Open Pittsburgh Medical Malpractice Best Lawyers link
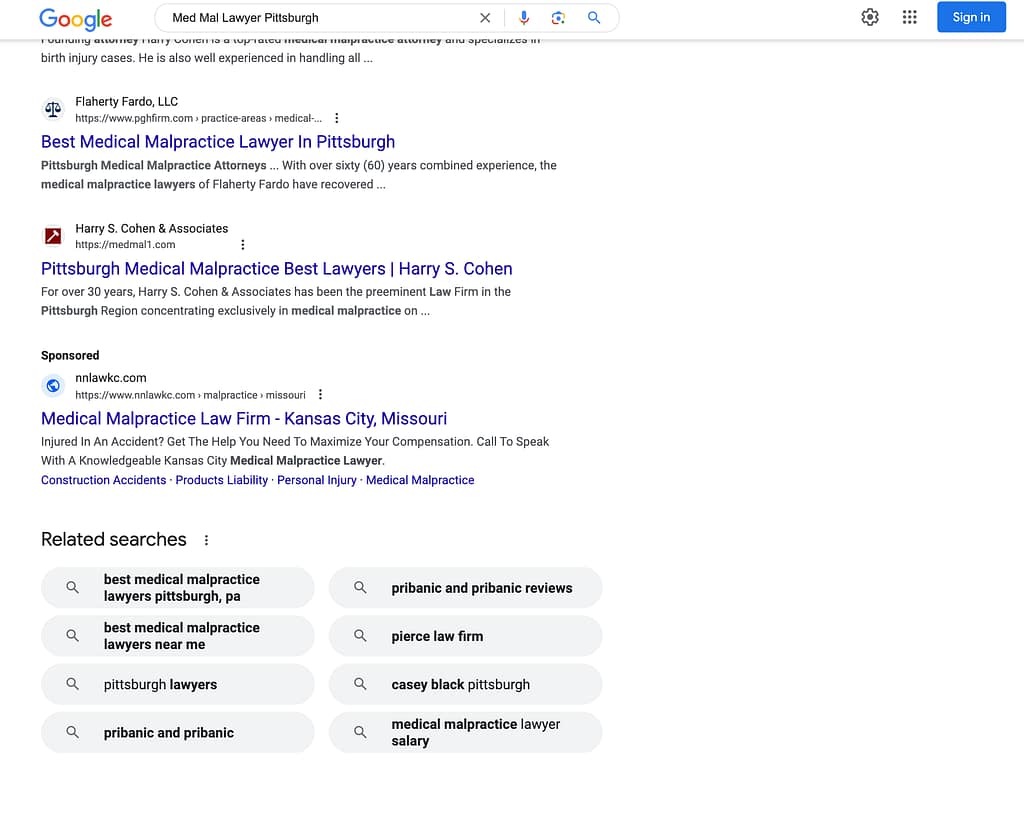The width and height of the screenshot is (1024, 834). click(x=276, y=268)
